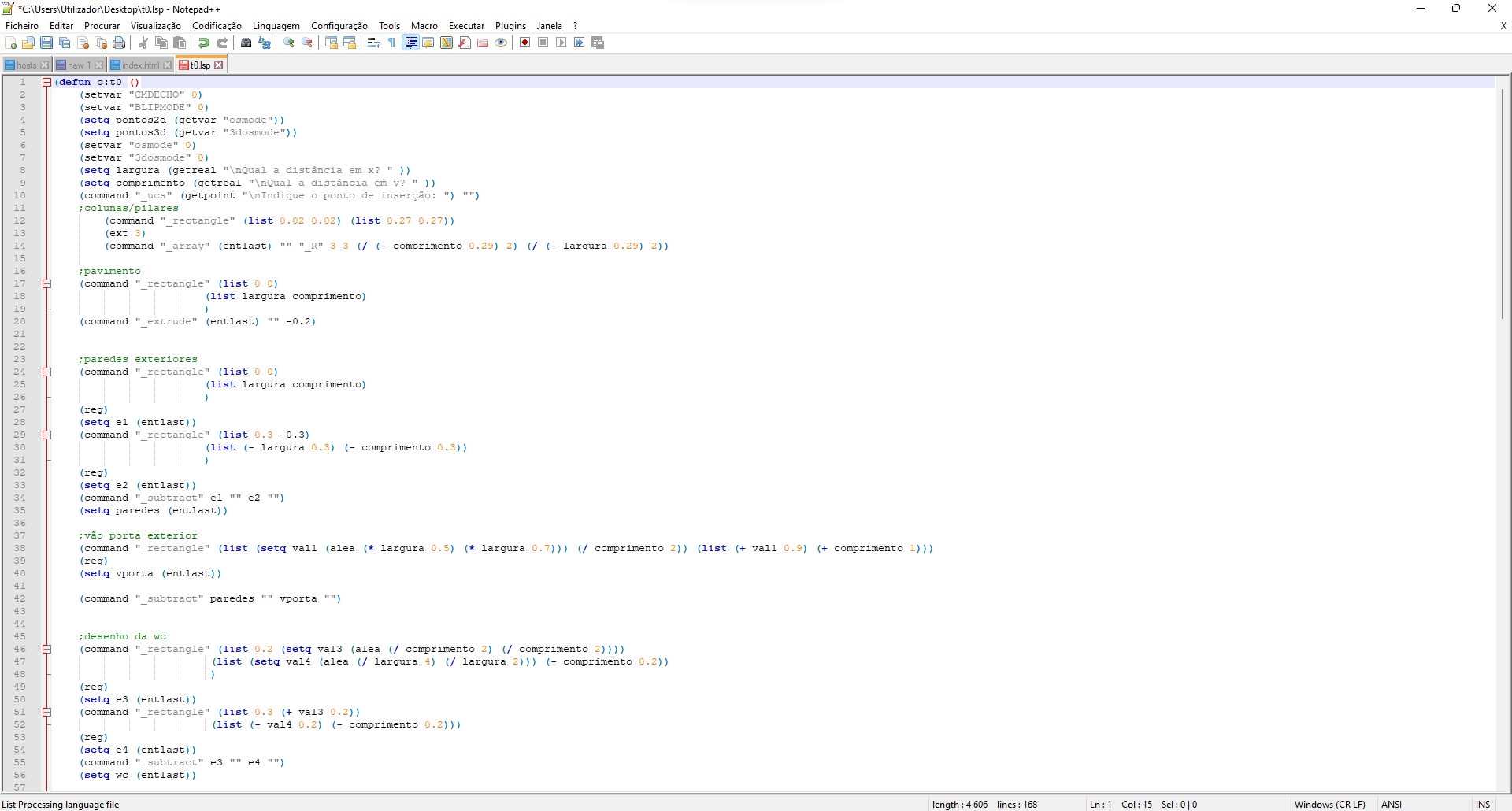Screen dimensions: 1512x811
Task: Open the Executar menu
Action: [x=467, y=26]
